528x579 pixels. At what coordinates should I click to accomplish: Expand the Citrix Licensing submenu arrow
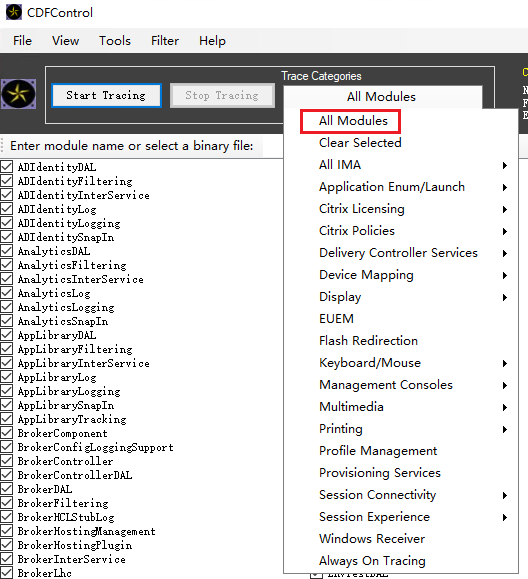[x=505, y=209]
